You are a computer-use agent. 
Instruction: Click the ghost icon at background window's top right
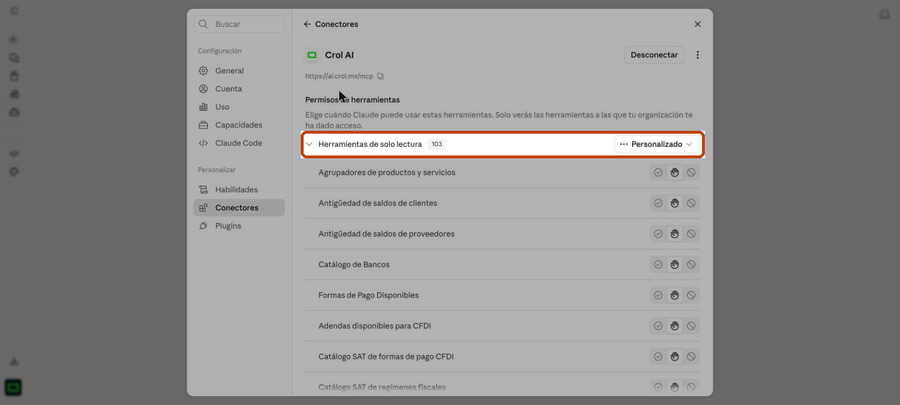[x=885, y=14]
